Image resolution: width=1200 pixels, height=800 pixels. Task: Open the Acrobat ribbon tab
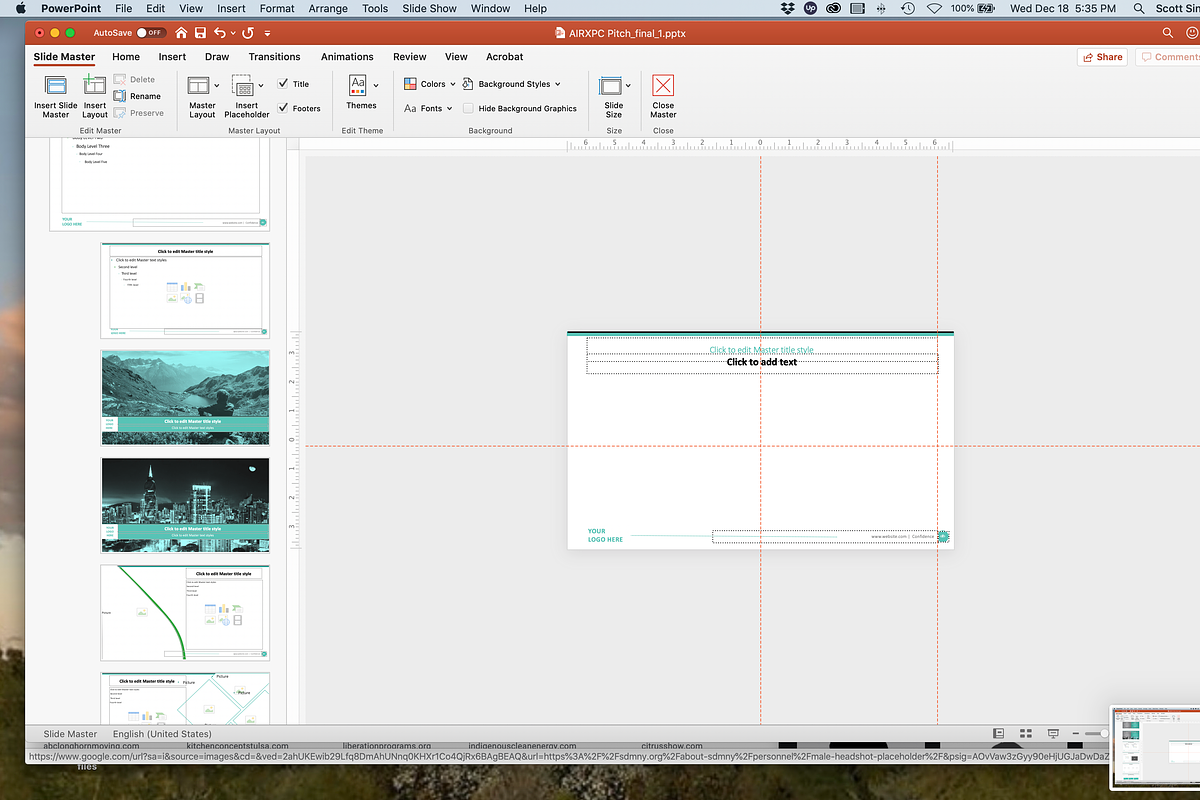click(x=505, y=57)
